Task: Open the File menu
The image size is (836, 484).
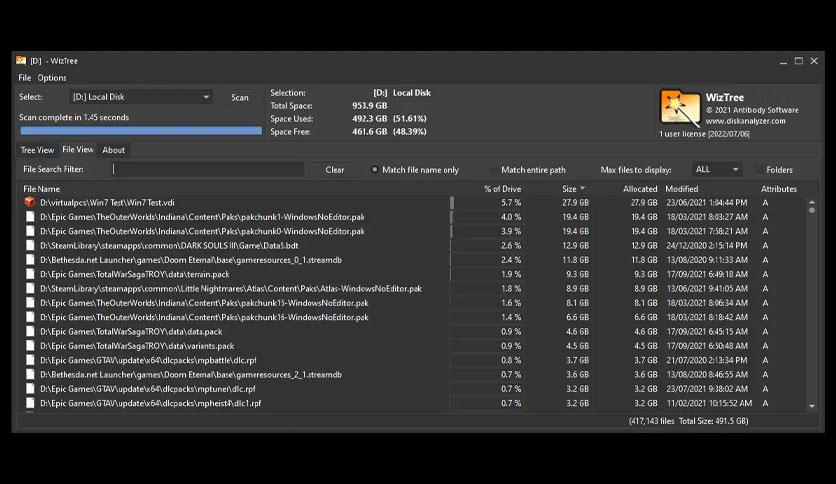Action: (25, 78)
